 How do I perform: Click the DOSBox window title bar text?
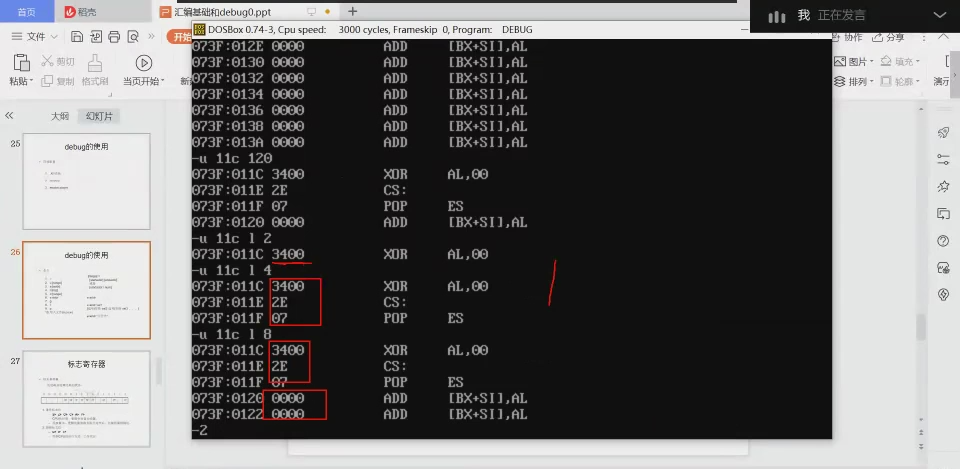370,29
